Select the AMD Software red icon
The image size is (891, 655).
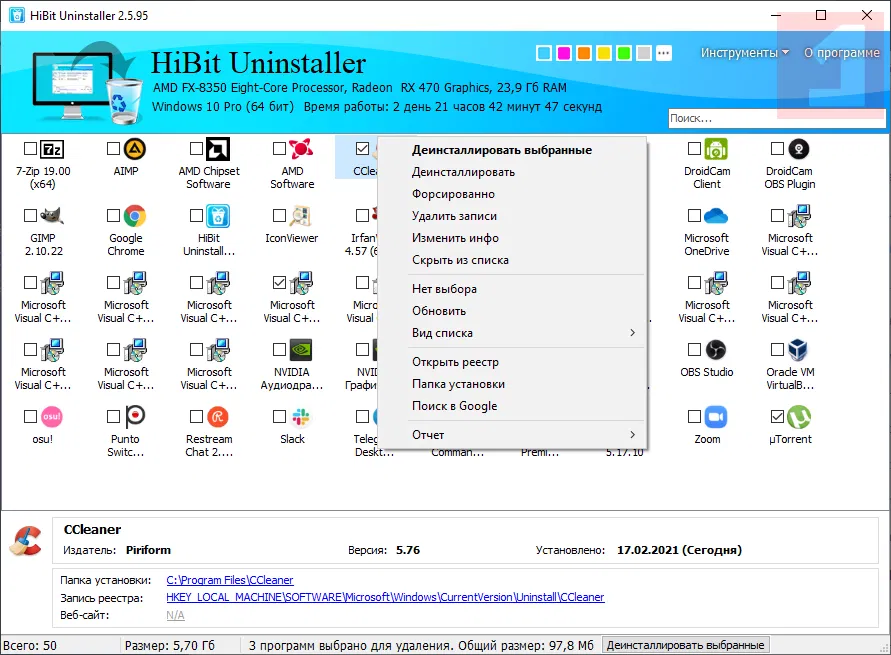[301, 149]
